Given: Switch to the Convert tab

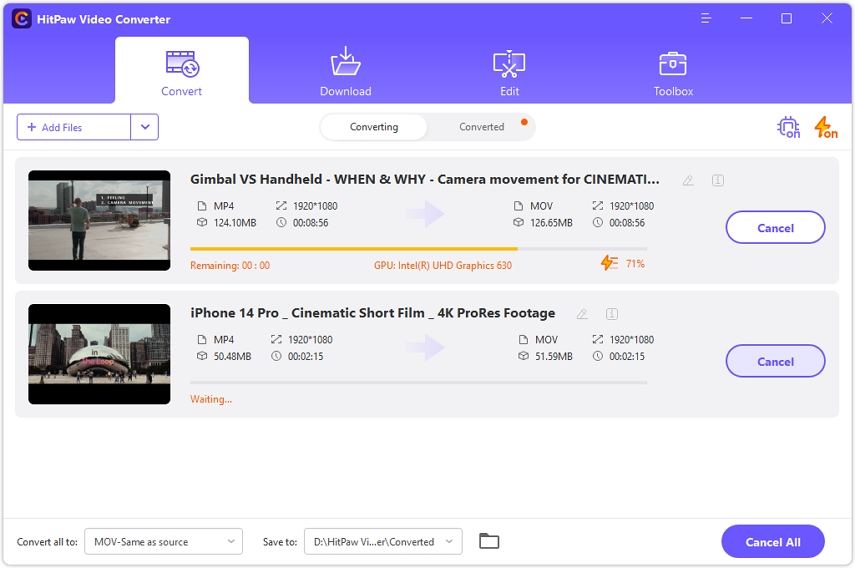Looking at the screenshot, I should [x=182, y=70].
